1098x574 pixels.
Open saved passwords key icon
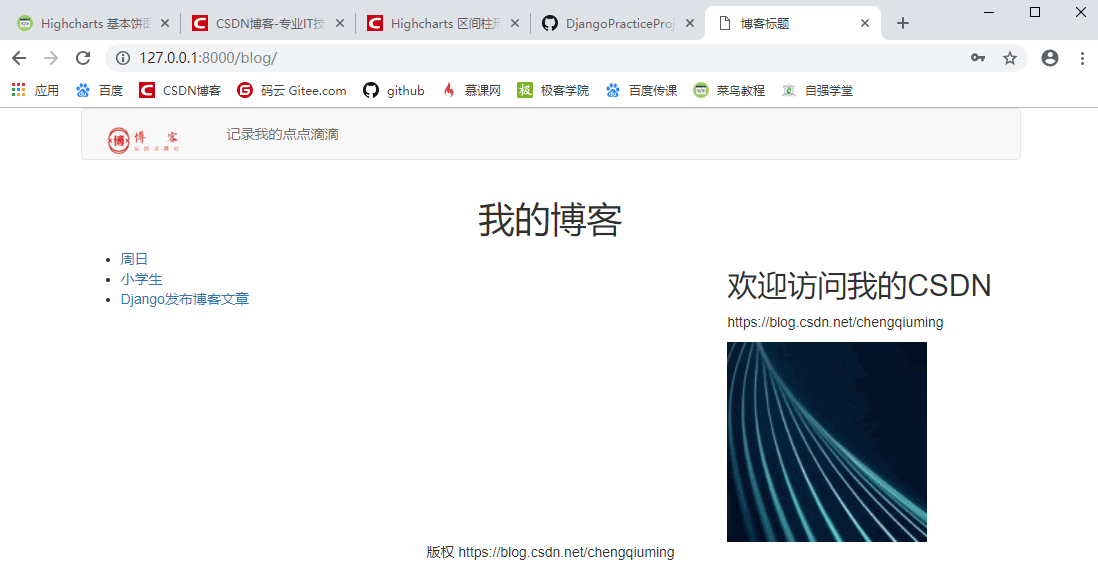tap(978, 58)
